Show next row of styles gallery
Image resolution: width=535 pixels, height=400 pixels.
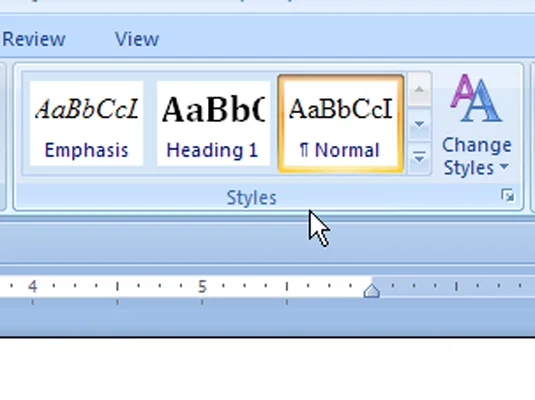click(419, 124)
